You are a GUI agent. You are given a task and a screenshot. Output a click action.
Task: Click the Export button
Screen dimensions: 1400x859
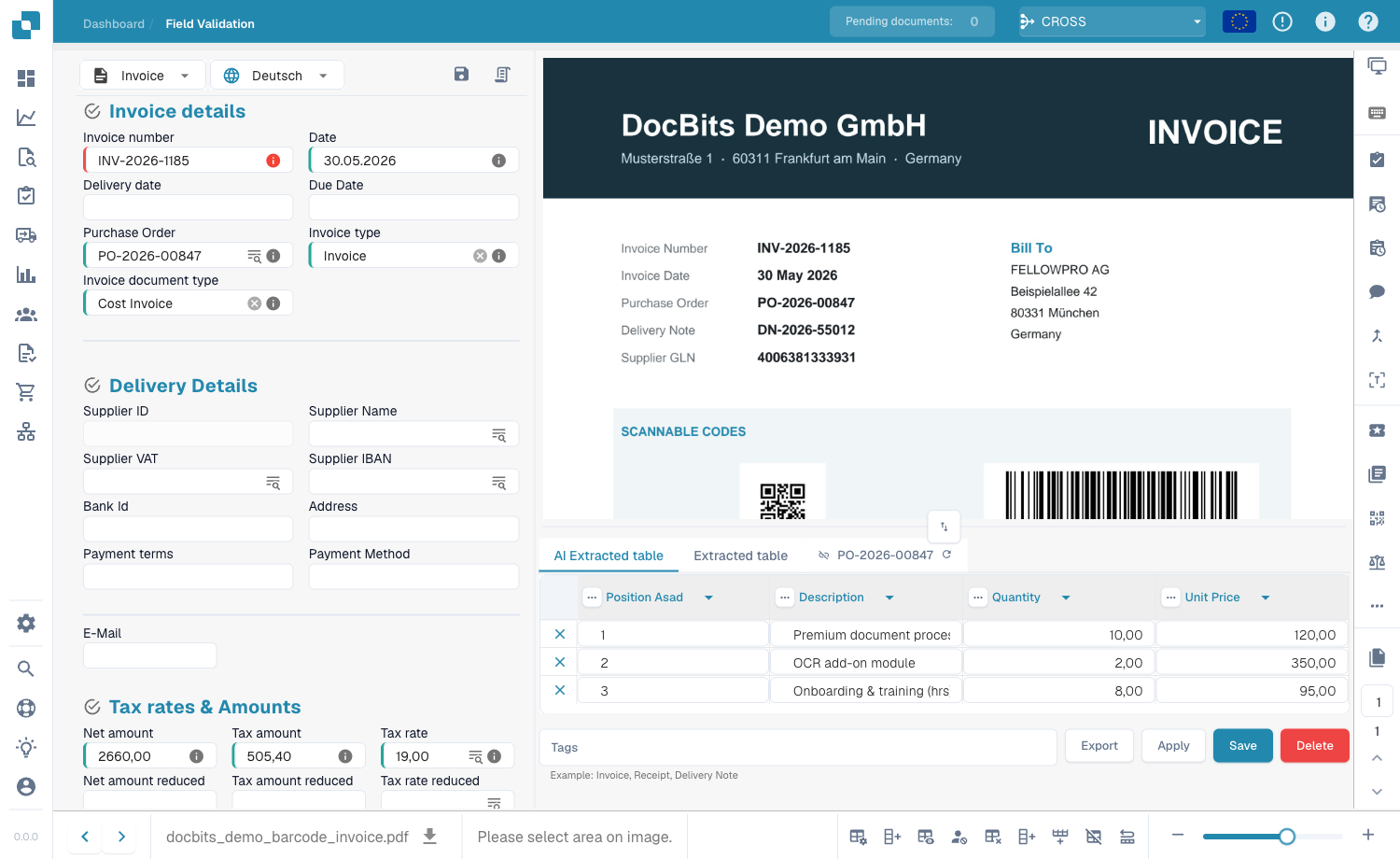pos(1099,746)
